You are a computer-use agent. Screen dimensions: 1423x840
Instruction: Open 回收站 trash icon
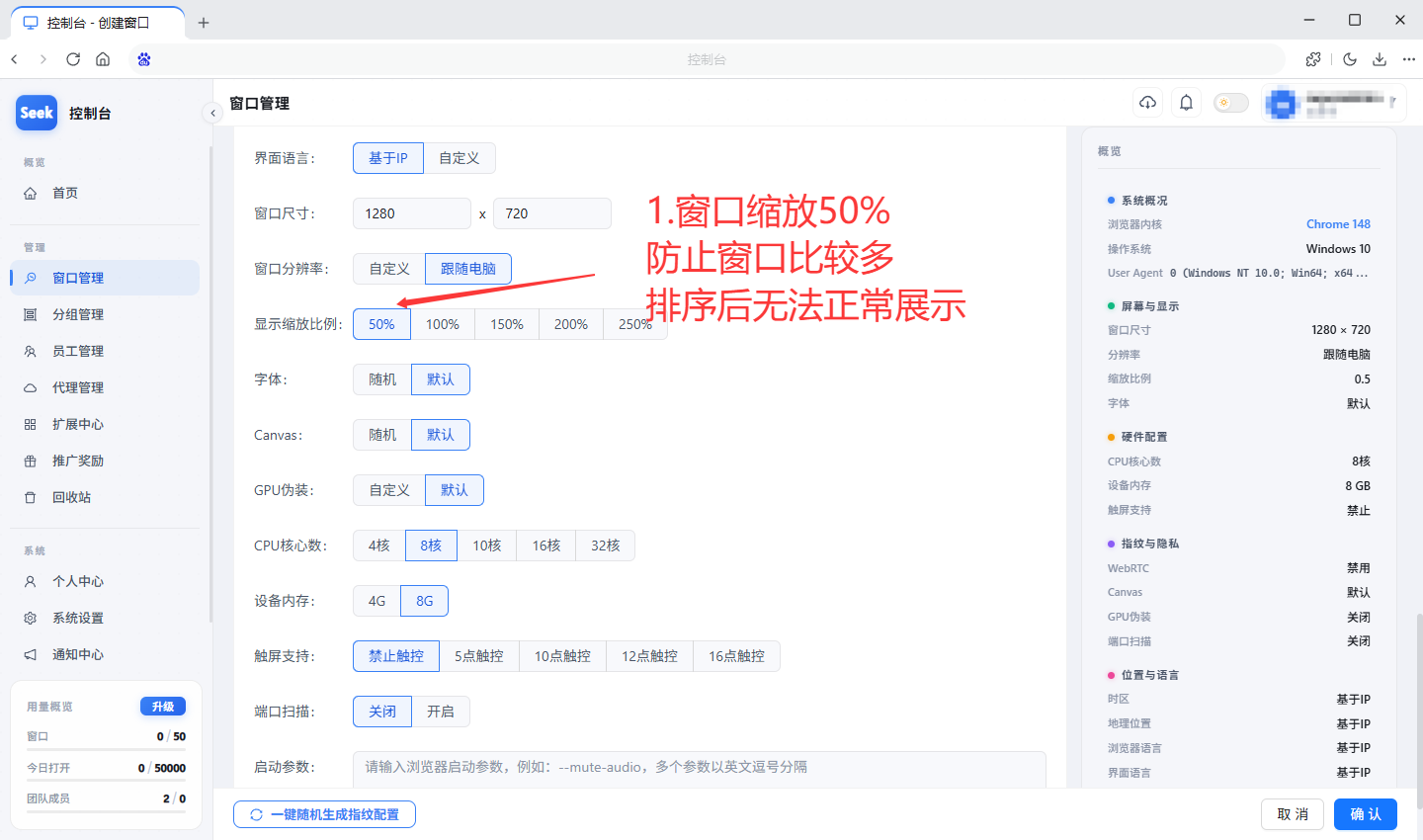pos(31,497)
